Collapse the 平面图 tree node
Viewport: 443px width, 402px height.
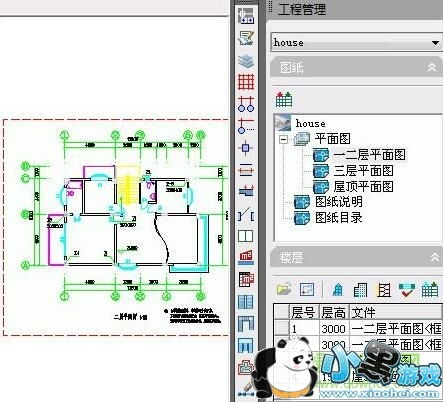283,138
